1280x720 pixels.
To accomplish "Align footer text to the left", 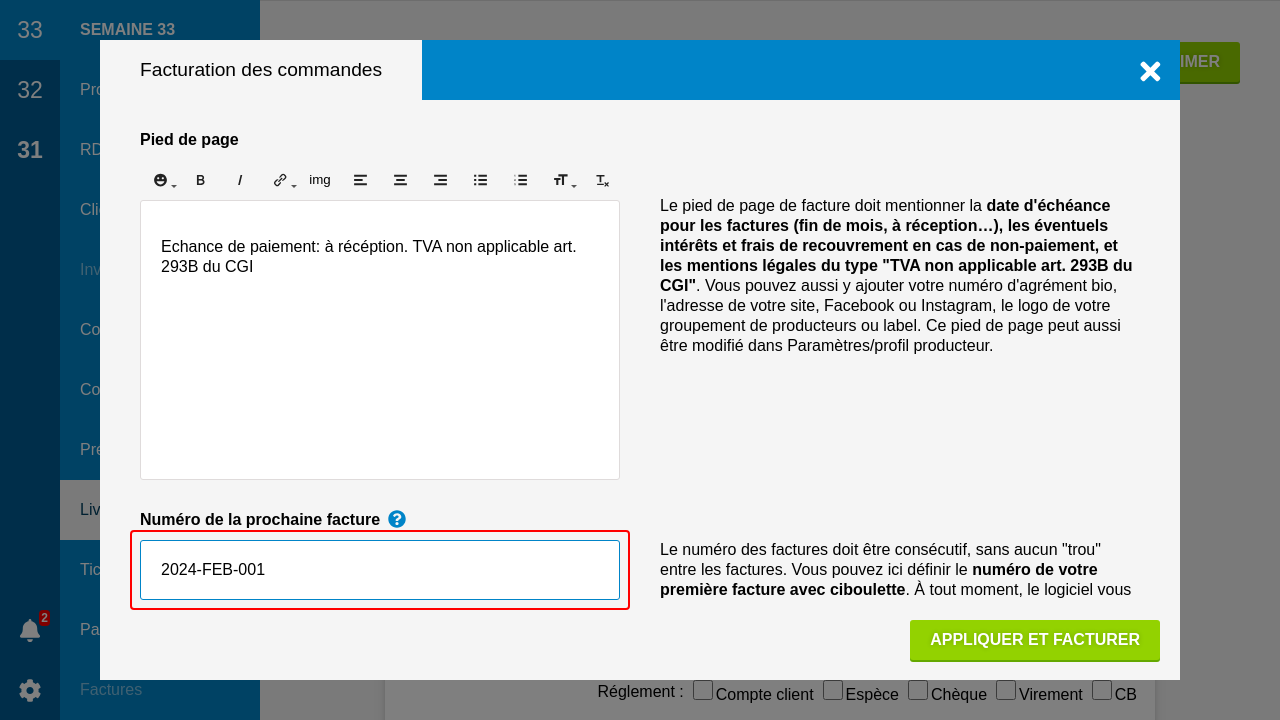I will point(360,180).
